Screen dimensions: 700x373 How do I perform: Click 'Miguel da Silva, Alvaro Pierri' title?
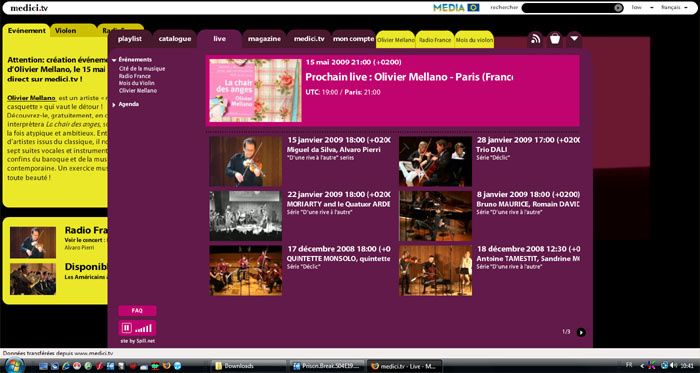334,150
